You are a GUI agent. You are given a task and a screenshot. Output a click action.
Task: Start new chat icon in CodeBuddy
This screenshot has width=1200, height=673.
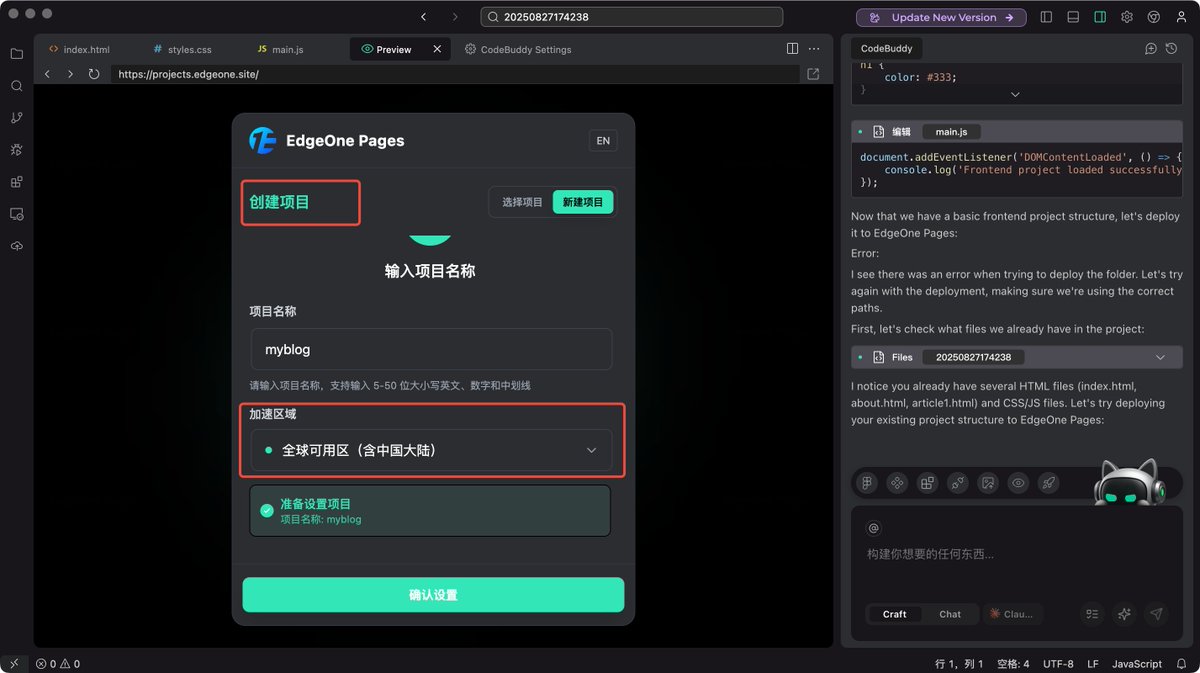point(1151,48)
